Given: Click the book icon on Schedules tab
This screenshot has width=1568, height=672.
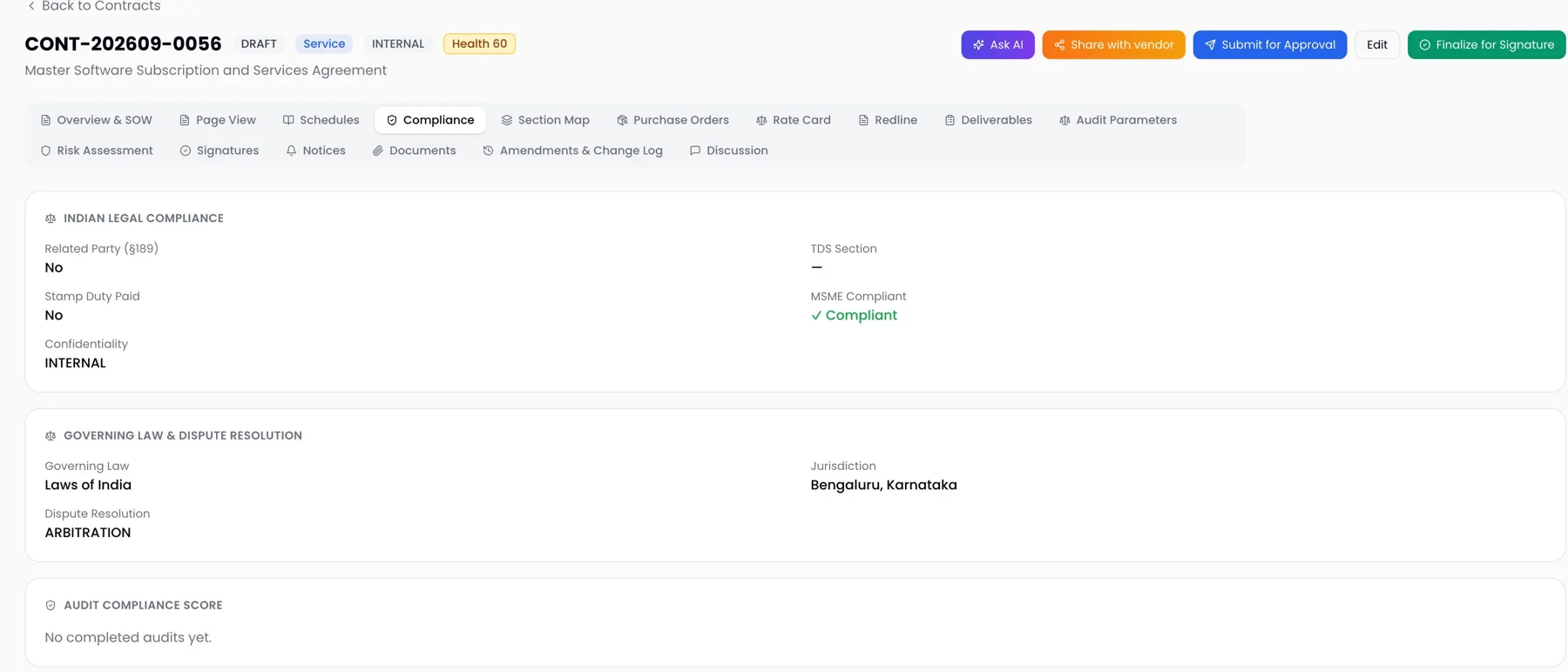Looking at the screenshot, I should click(288, 120).
